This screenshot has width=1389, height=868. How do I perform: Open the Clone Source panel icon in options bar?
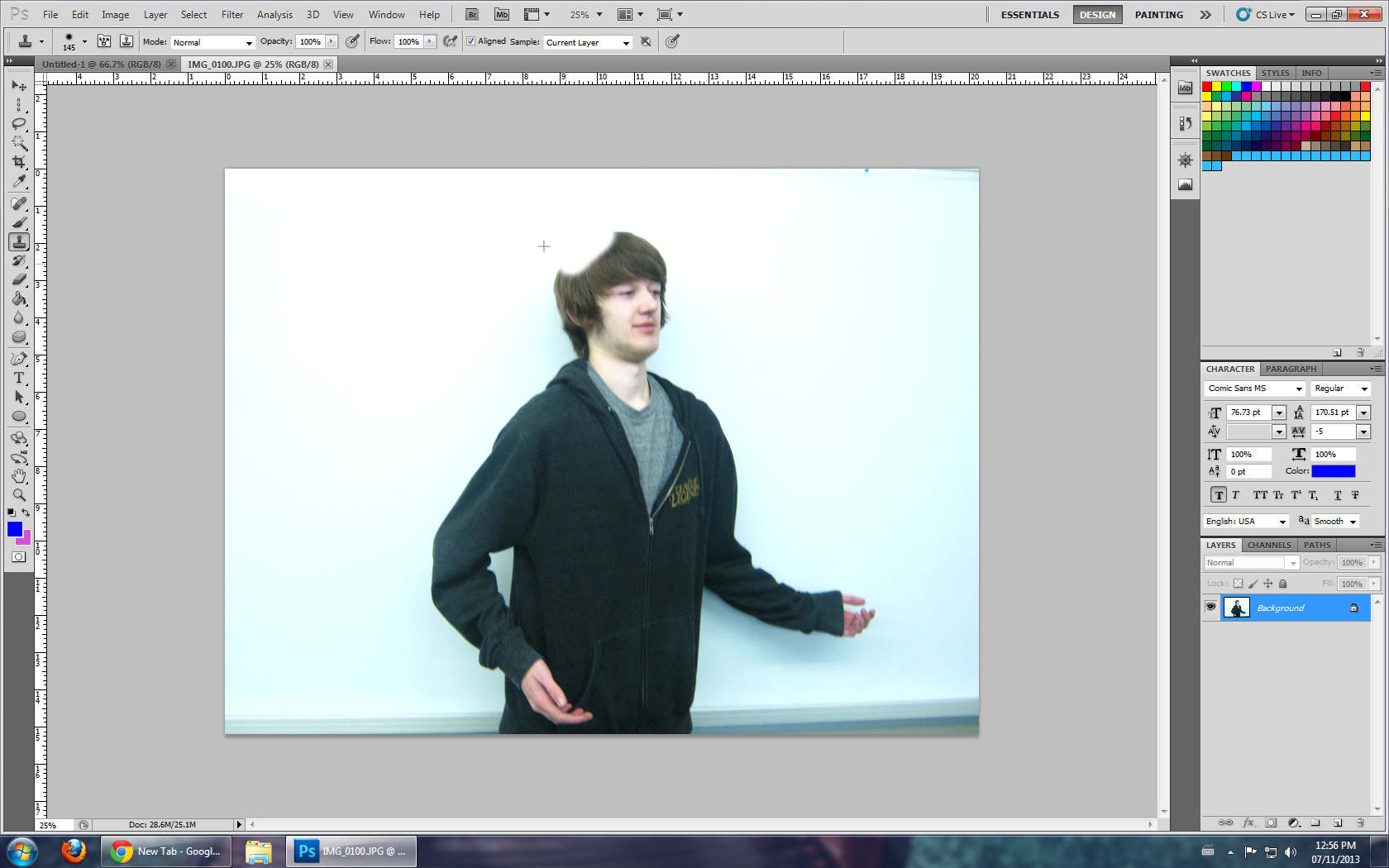[126, 41]
